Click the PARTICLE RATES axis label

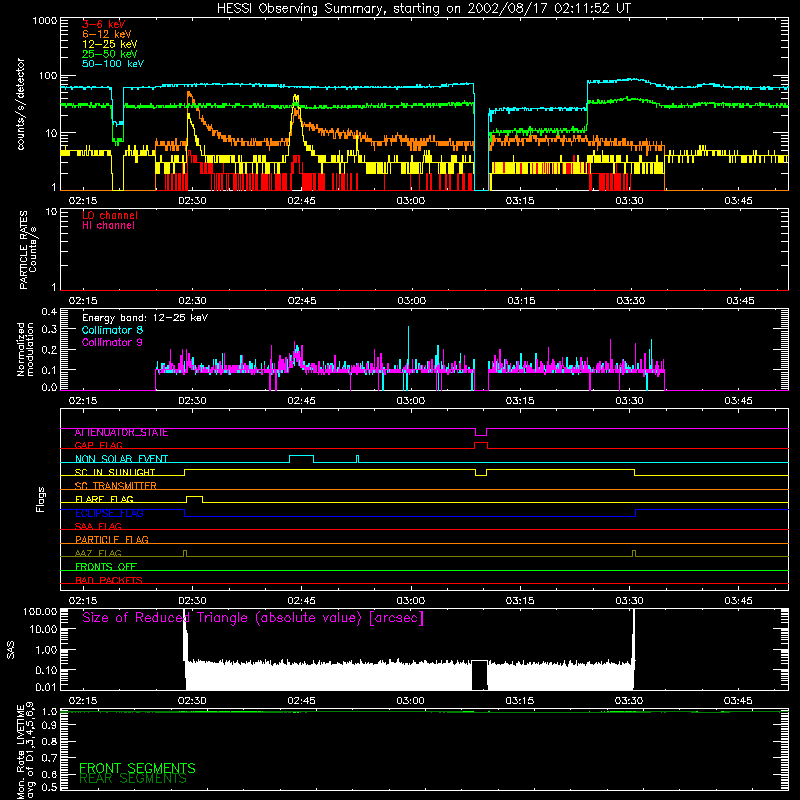tap(23, 250)
